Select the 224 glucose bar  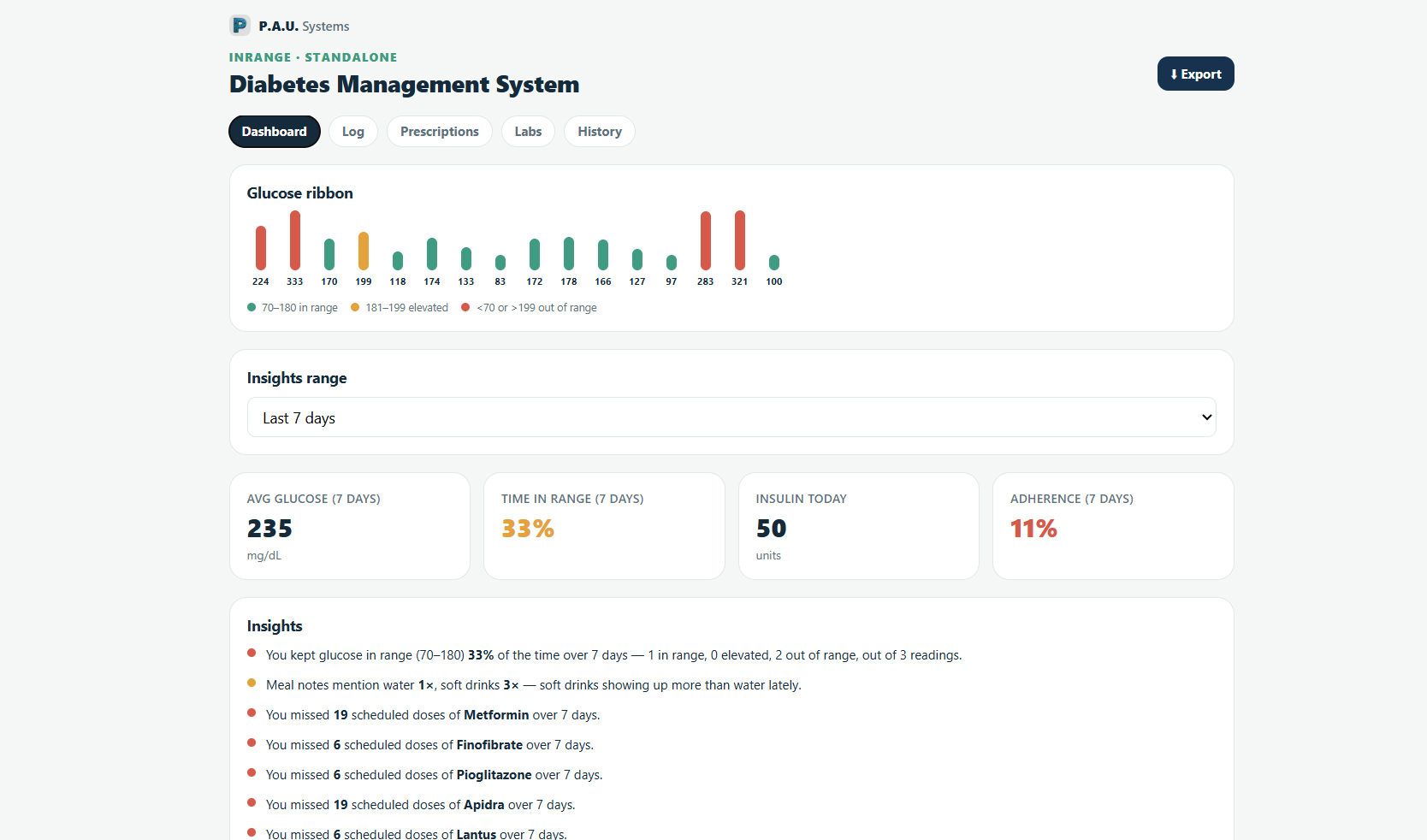[x=261, y=248]
